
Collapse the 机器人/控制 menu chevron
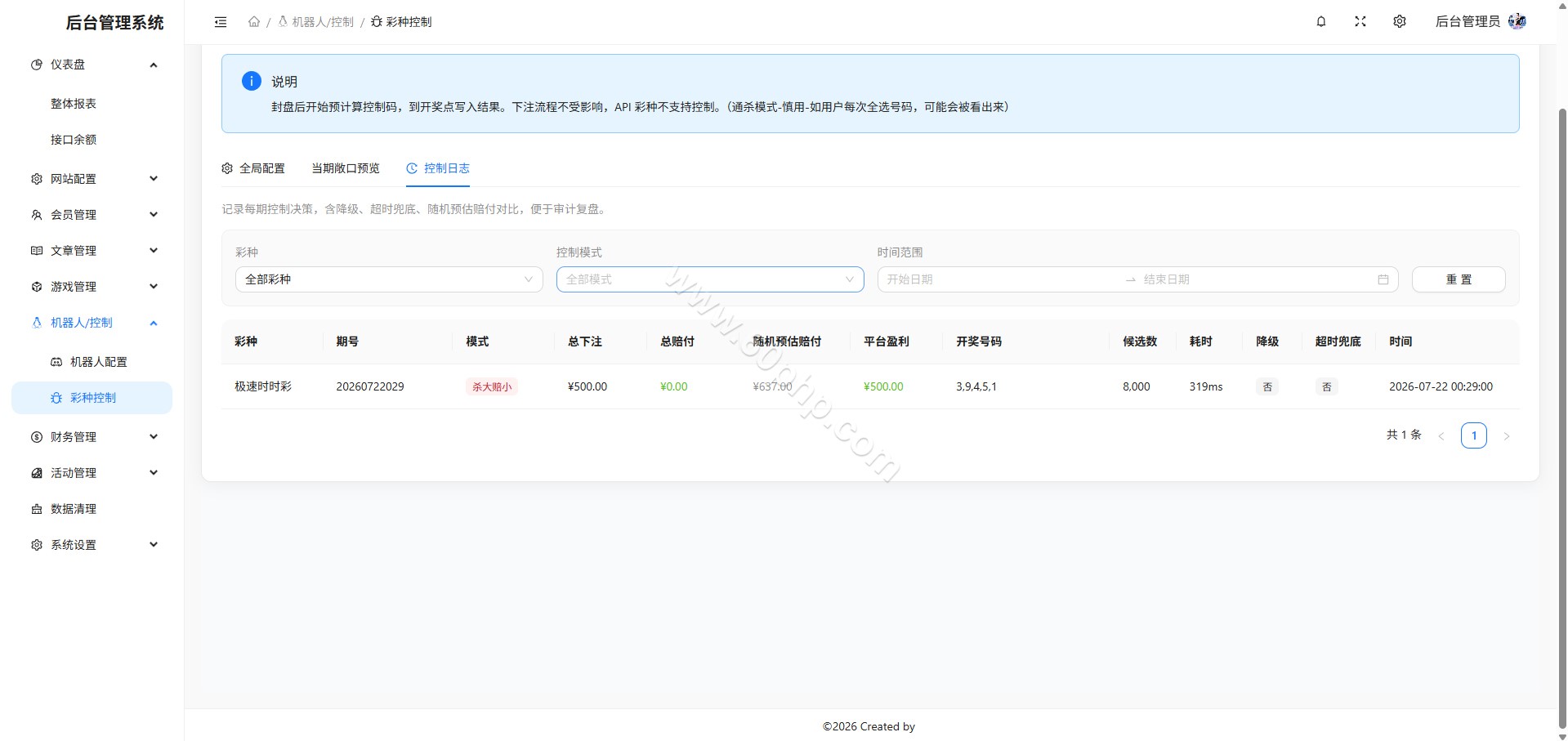click(x=154, y=323)
